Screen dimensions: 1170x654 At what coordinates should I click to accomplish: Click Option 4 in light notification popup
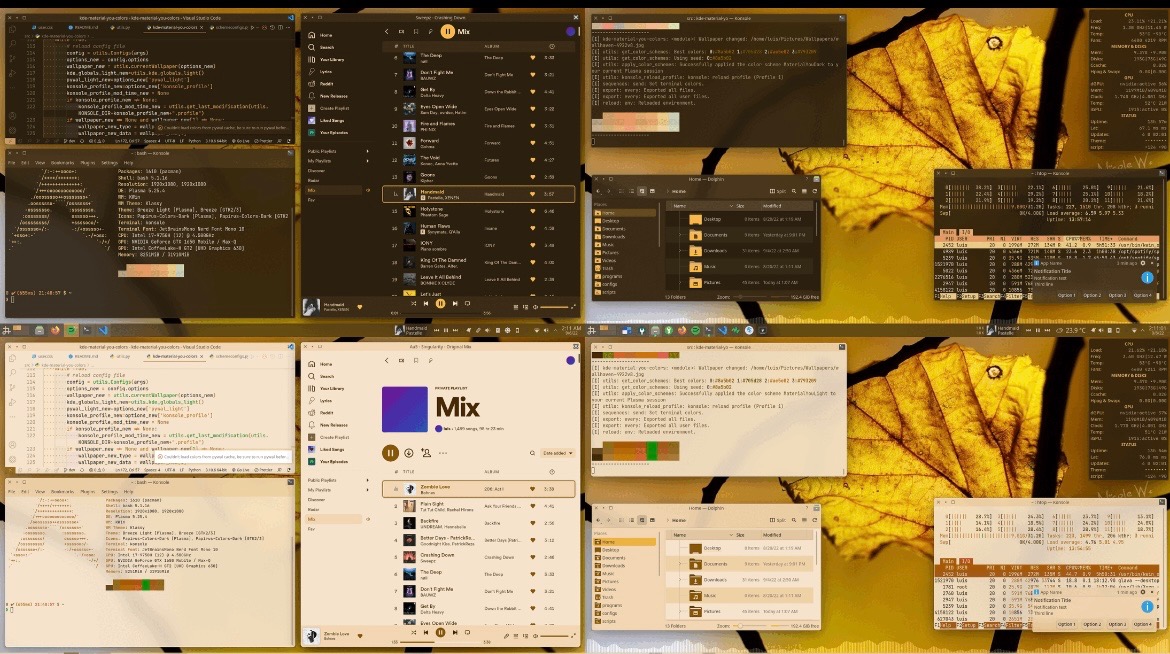tap(1142, 624)
